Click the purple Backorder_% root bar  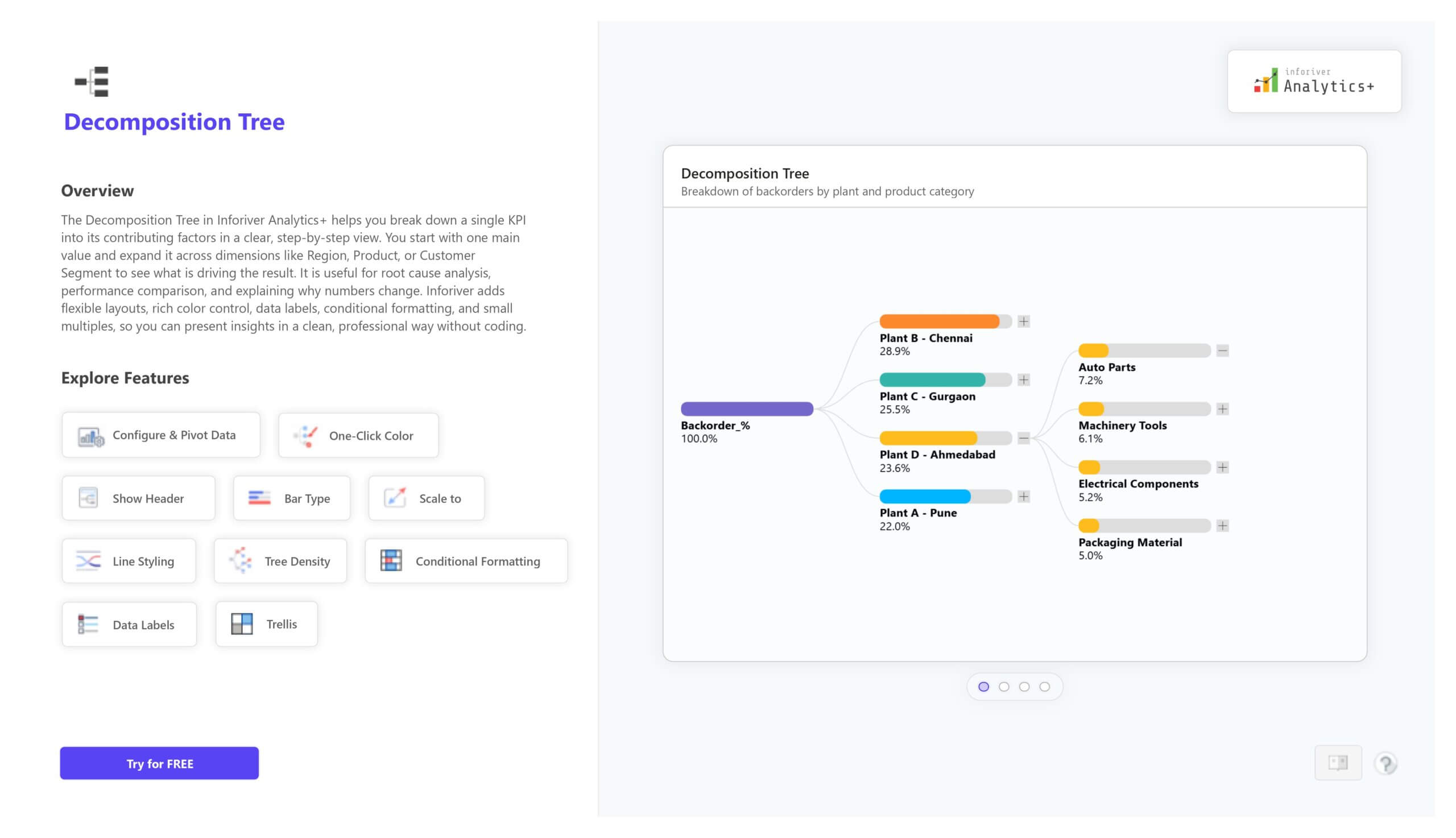pyautogui.click(x=747, y=409)
